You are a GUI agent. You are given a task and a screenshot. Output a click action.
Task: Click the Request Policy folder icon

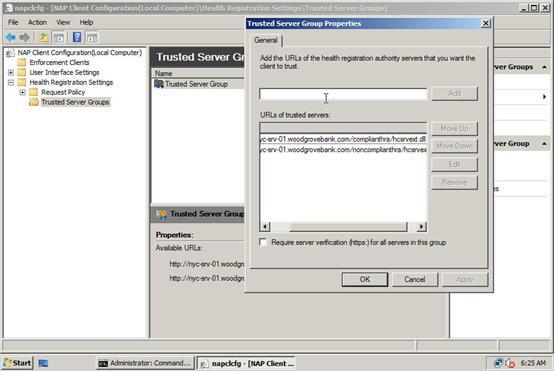tap(34, 92)
